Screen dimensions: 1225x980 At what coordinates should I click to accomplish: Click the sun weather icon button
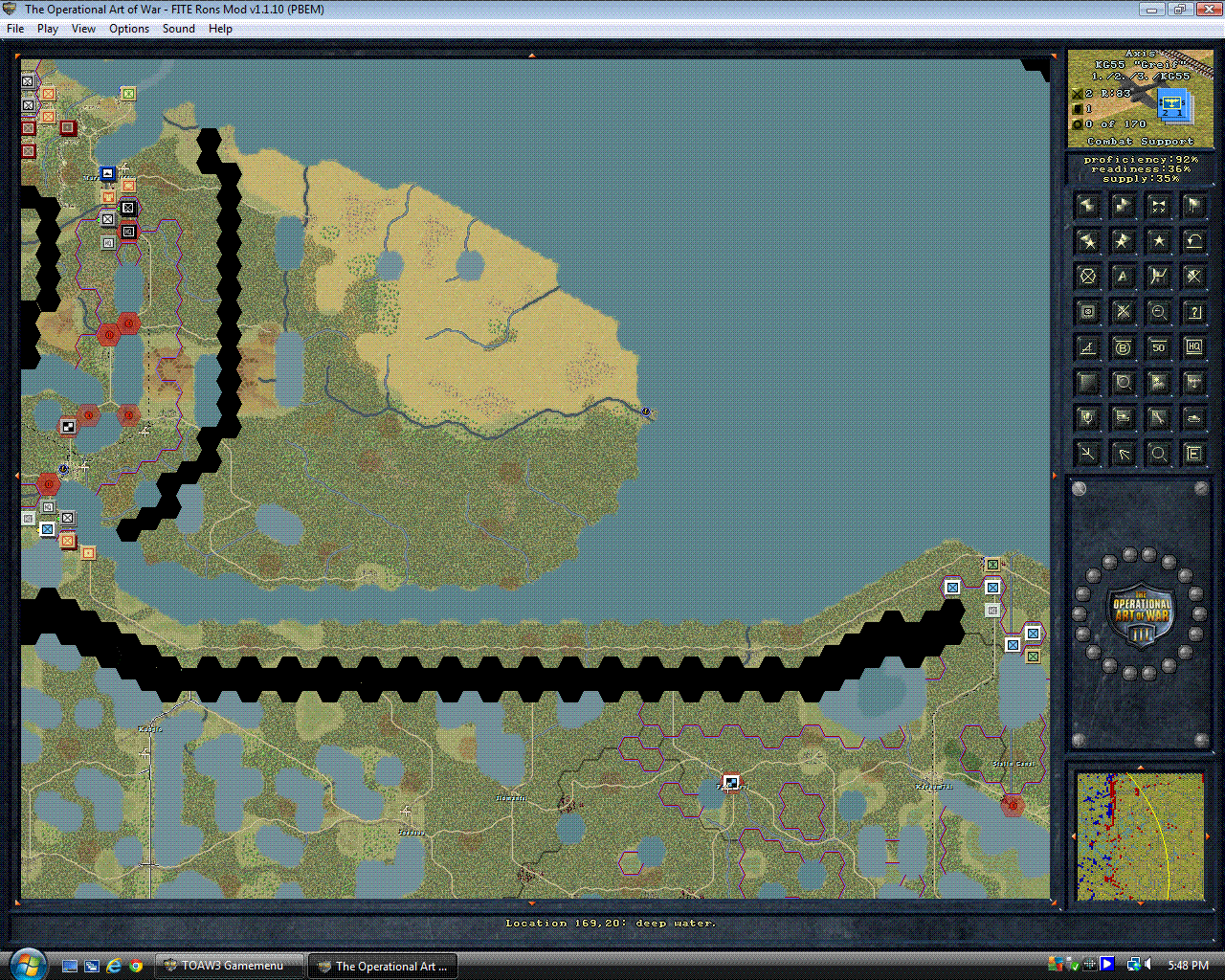[1159, 383]
